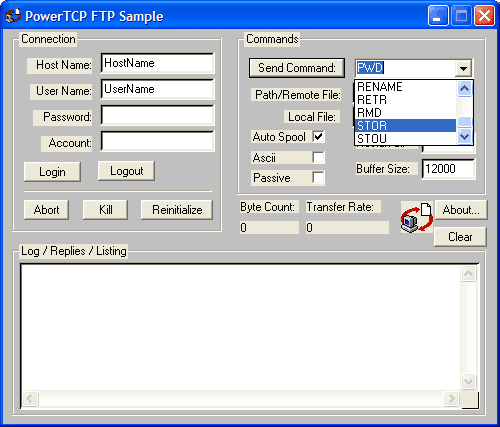500x427 pixels.
Task: Click the log area horizontal scroll right arrow
Action: 452,398
